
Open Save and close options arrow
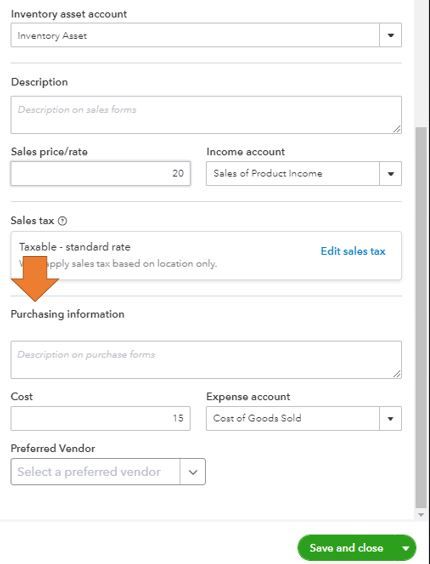click(x=406, y=548)
